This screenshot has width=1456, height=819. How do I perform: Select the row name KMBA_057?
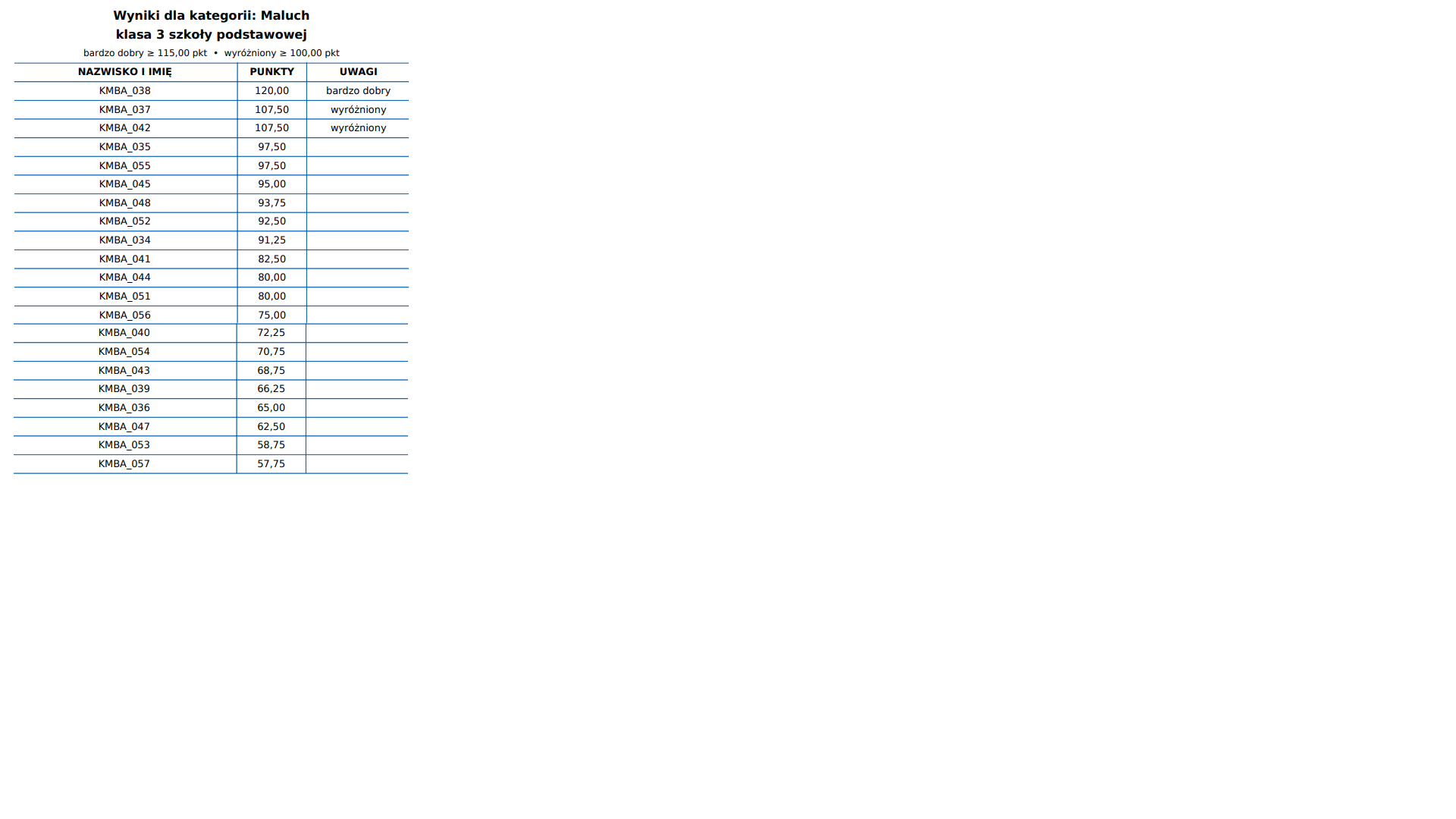click(x=124, y=464)
